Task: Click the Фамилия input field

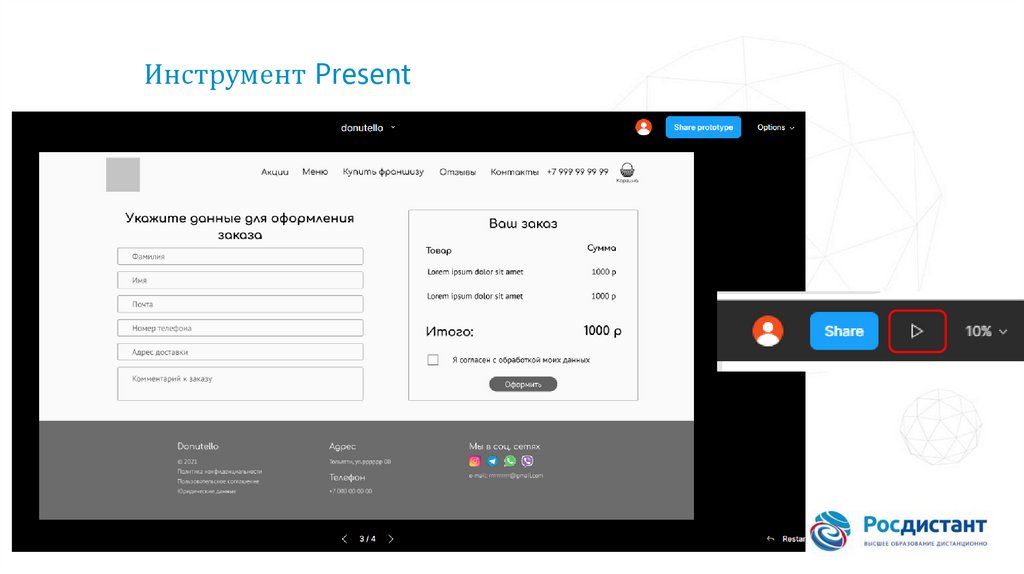Action: click(x=240, y=256)
